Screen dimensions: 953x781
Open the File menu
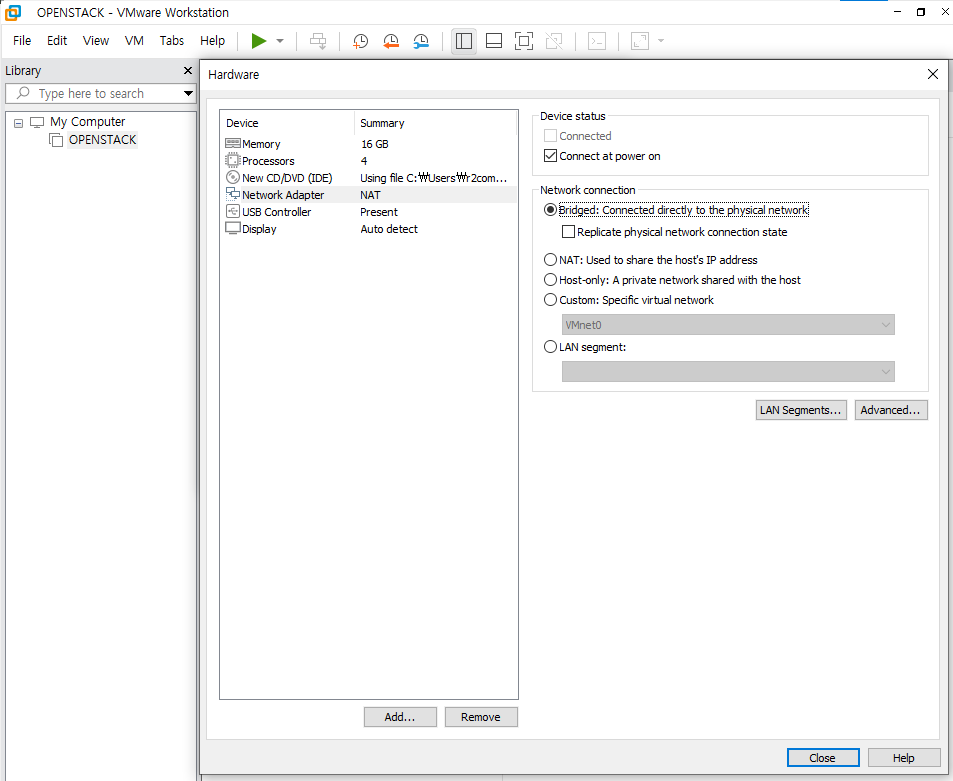[x=22, y=41]
